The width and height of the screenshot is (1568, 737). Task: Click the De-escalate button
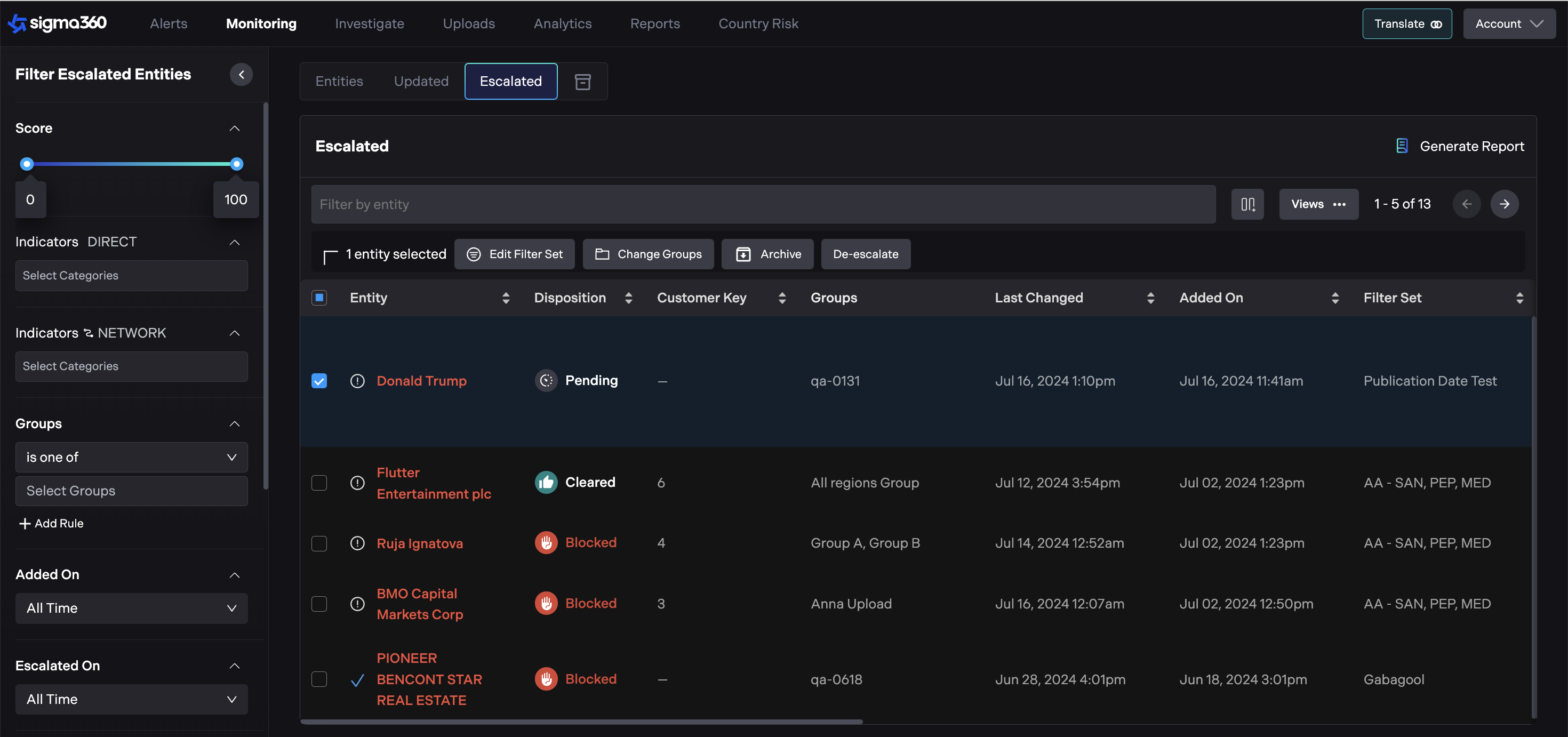865,254
